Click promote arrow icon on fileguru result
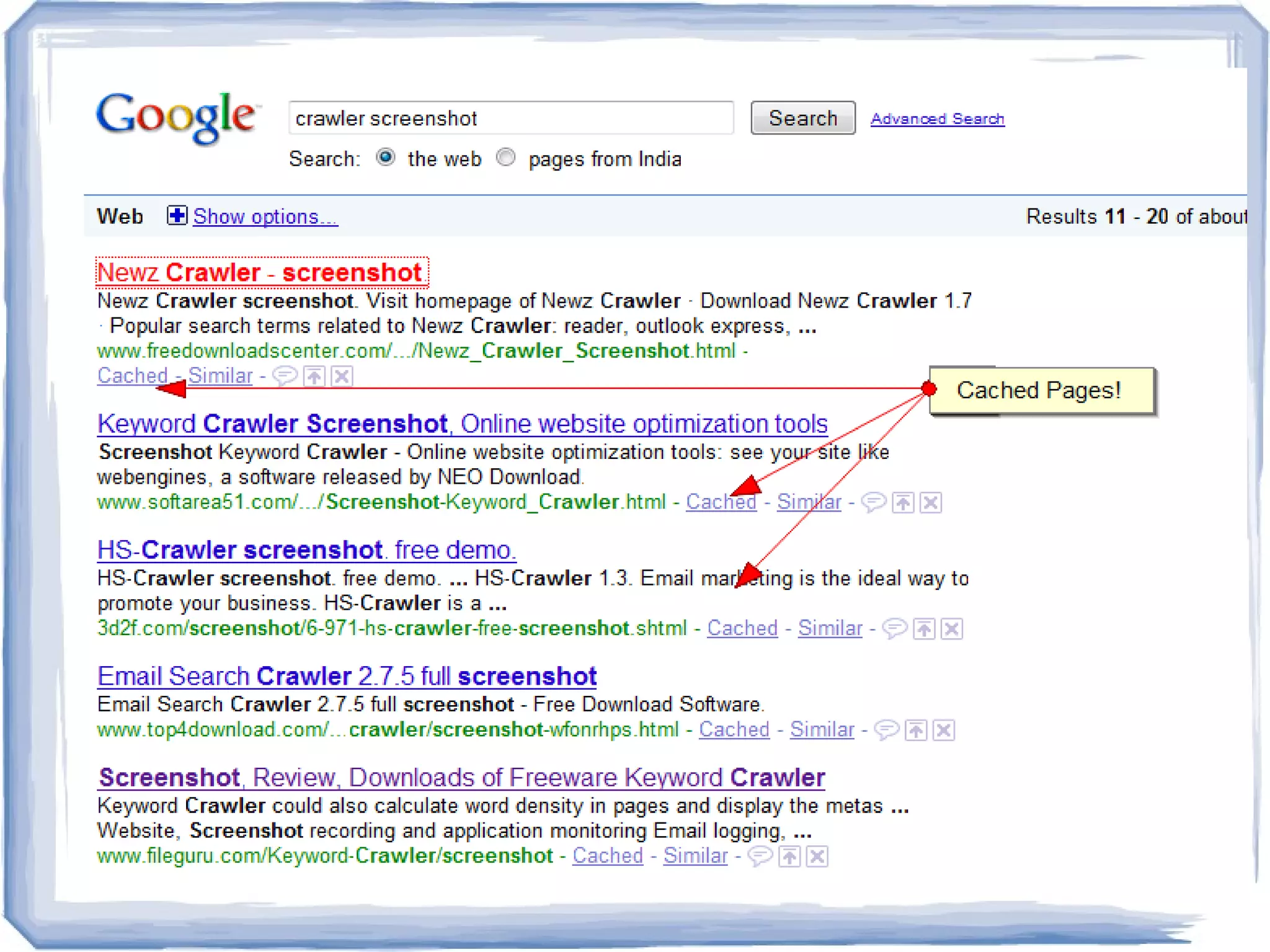This screenshot has height=952, width=1270. tap(789, 856)
